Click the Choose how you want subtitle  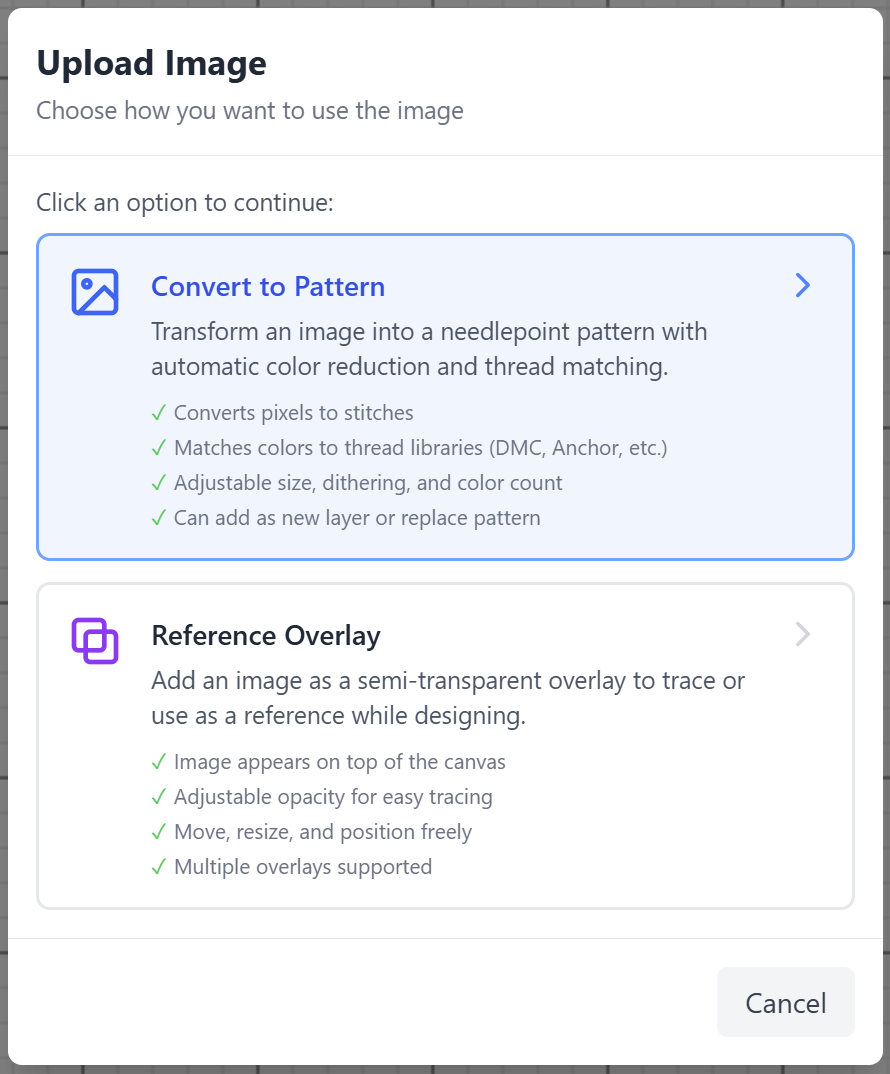point(250,110)
